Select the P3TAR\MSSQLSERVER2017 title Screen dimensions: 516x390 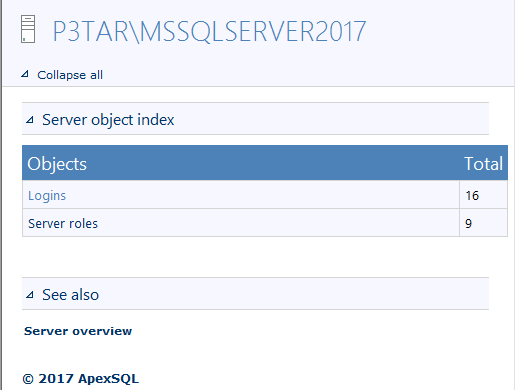tap(209, 31)
